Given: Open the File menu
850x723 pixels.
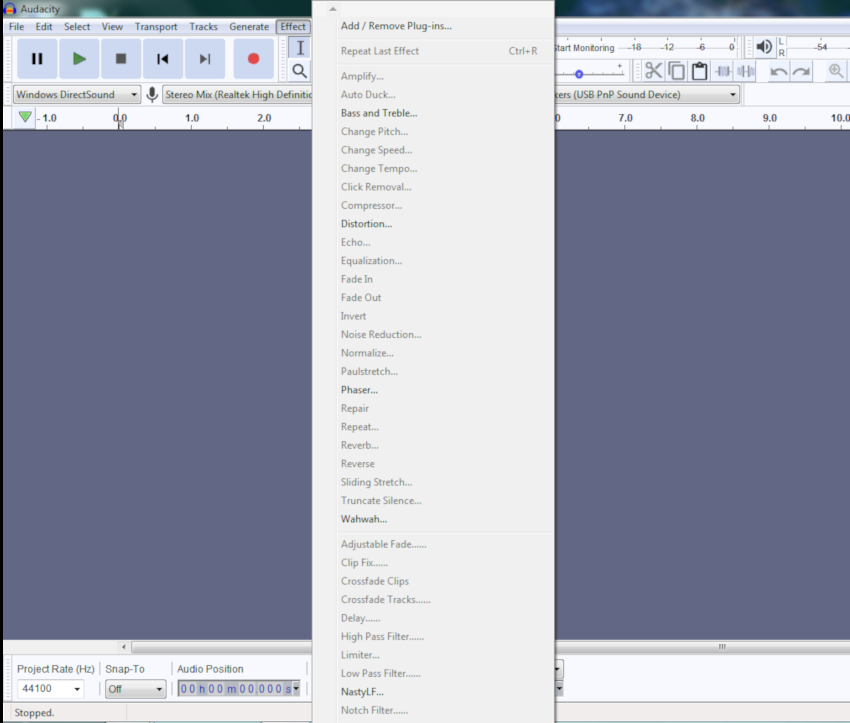Looking at the screenshot, I should click(x=16, y=27).
